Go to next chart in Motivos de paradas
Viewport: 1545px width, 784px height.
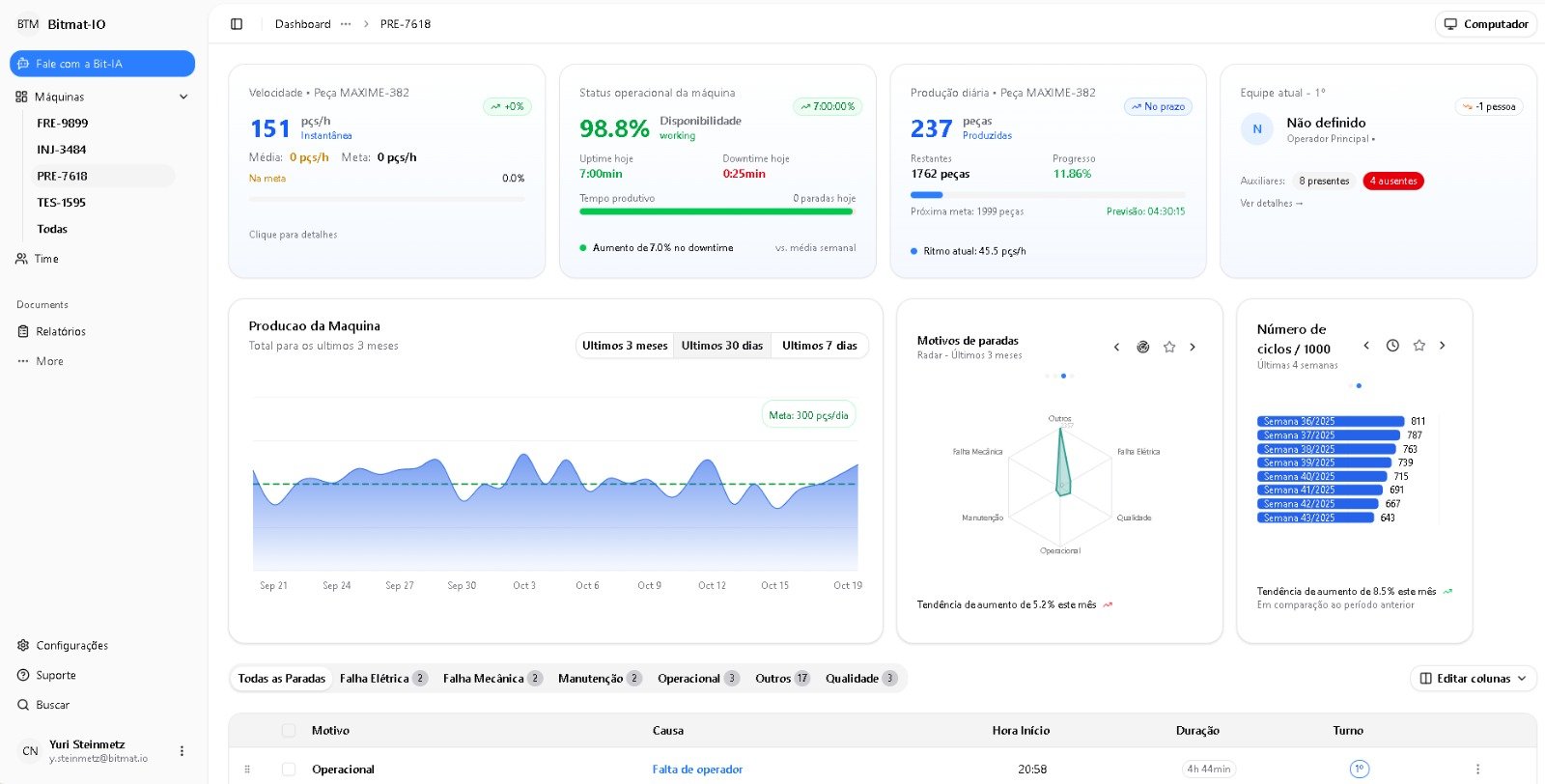click(1193, 347)
